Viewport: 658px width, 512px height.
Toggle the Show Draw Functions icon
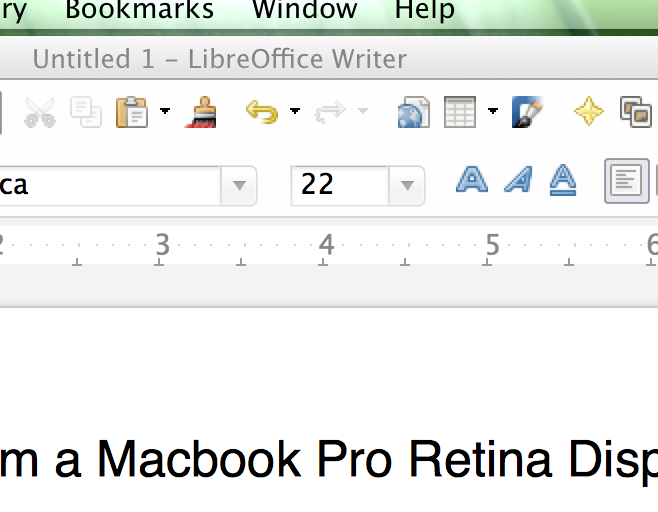point(528,112)
